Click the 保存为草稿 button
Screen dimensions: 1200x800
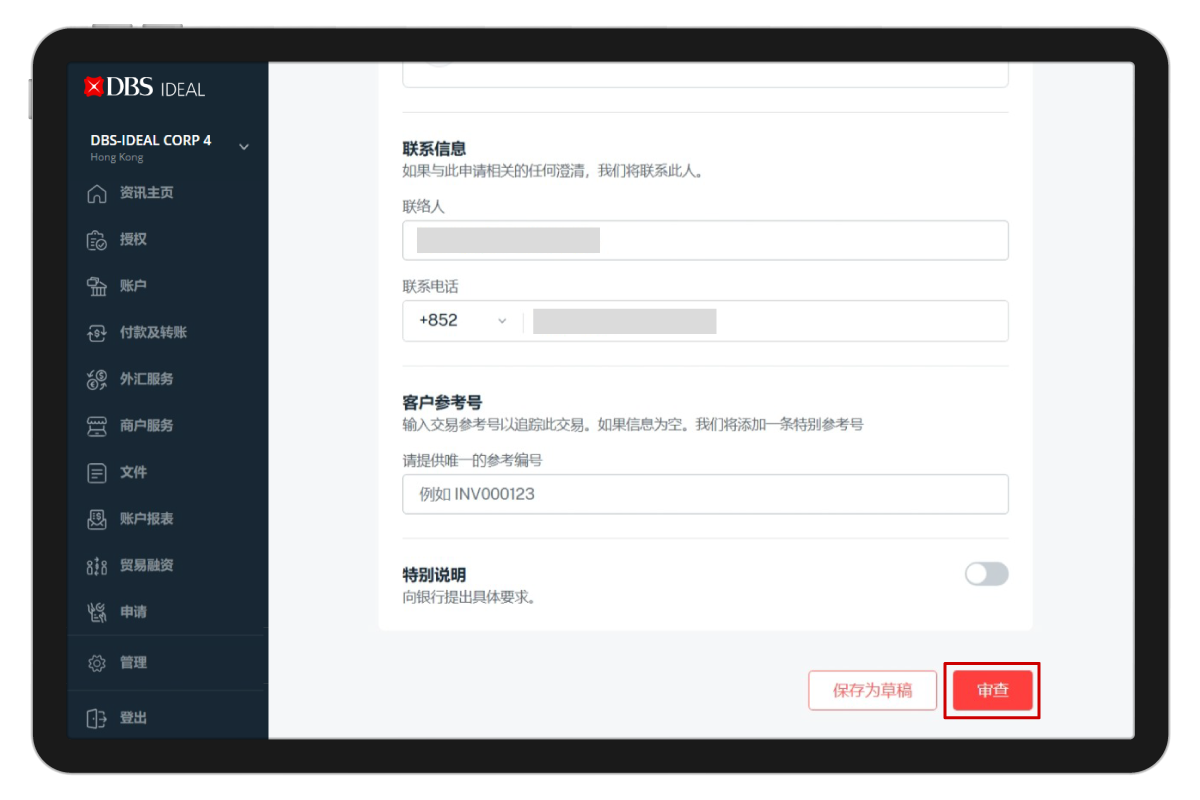[x=872, y=690]
